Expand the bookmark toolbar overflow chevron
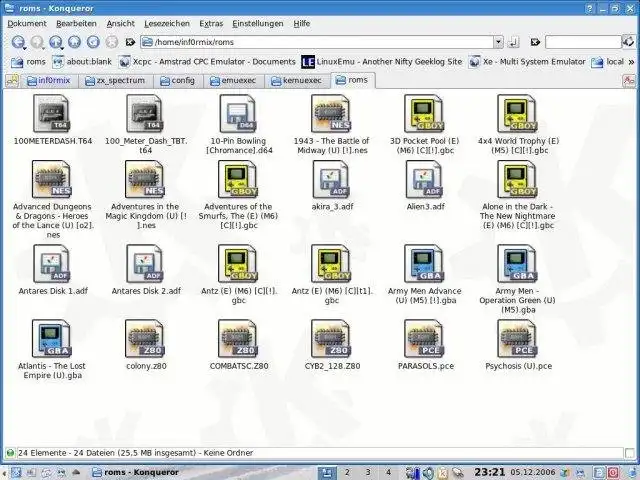The image size is (640, 480). (x=631, y=62)
